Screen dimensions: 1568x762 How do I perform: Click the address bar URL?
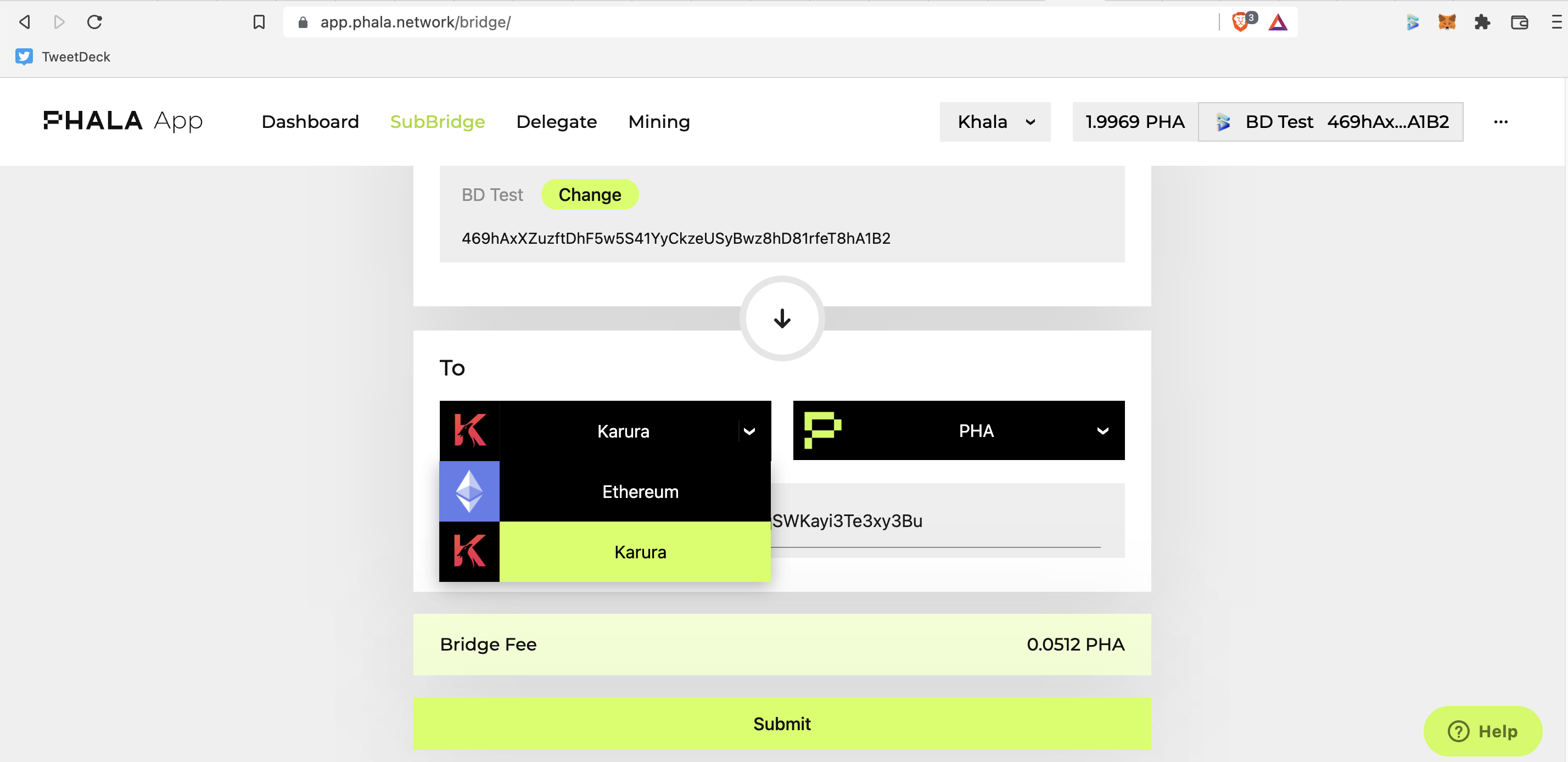point(416,22)
